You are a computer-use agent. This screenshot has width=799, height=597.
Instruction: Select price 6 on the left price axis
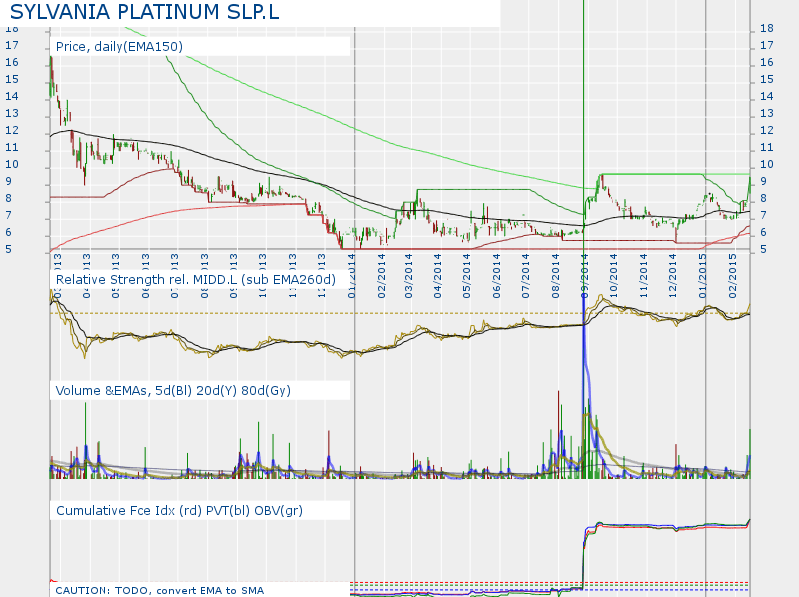(x=9, y=232)
